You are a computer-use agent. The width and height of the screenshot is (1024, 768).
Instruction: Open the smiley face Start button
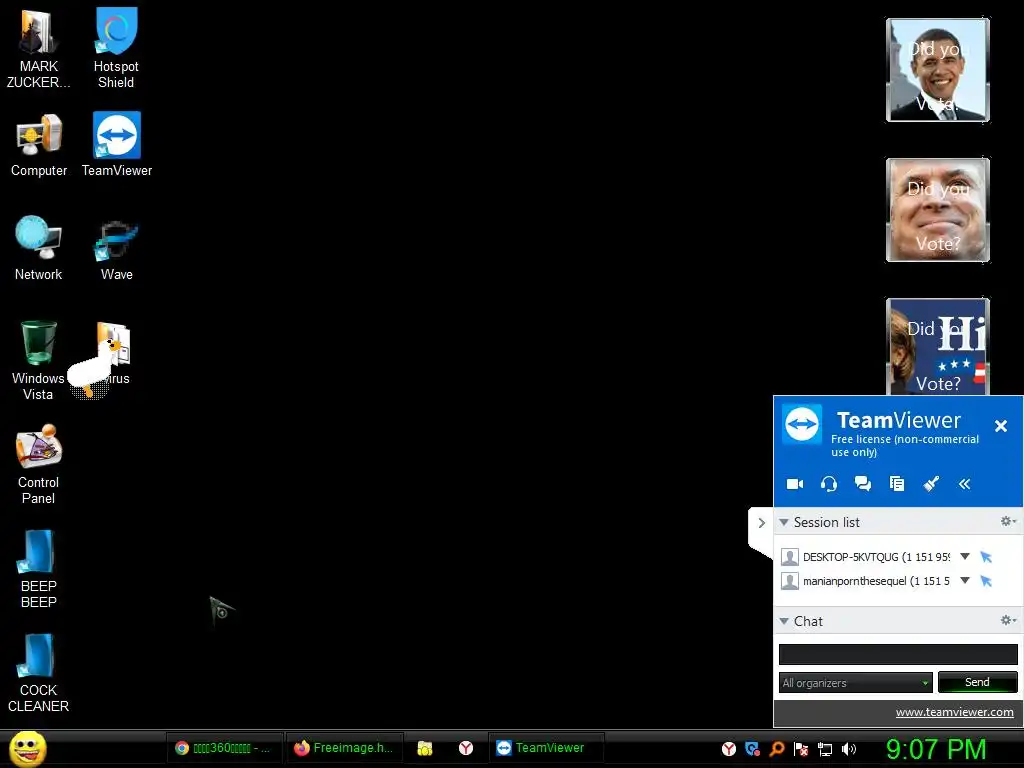click(x=27, y=748)
